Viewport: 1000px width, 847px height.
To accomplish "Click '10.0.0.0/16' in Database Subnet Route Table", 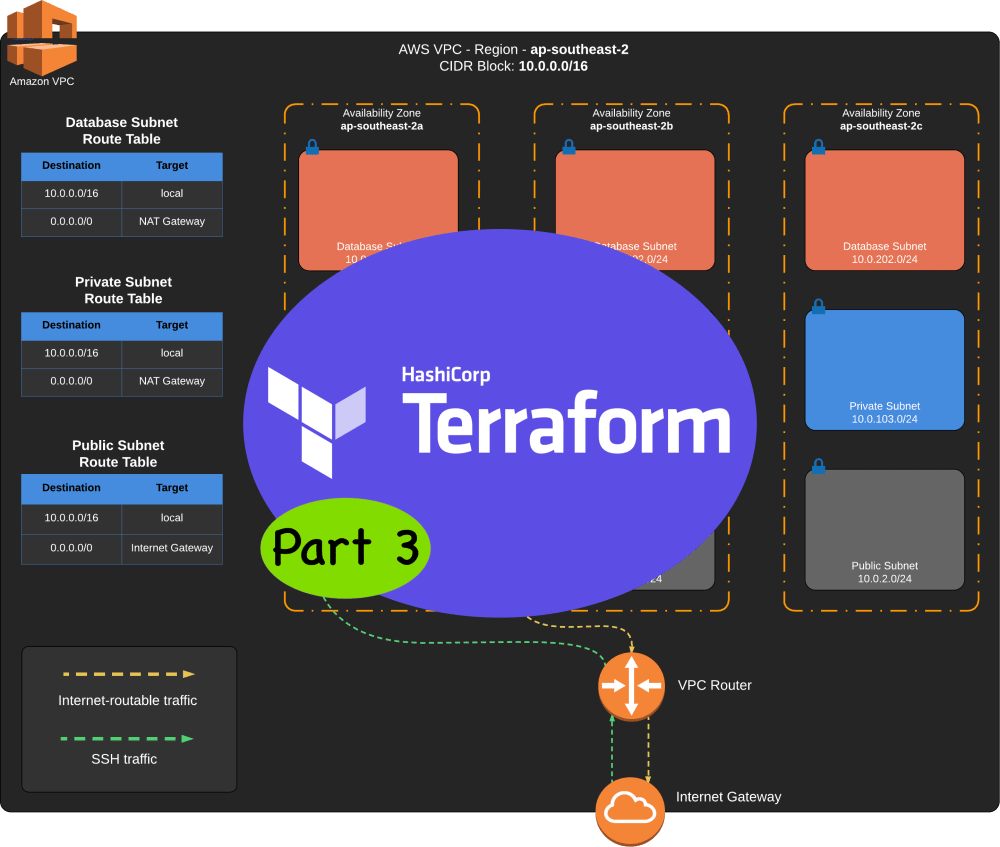I will (71, 193).
